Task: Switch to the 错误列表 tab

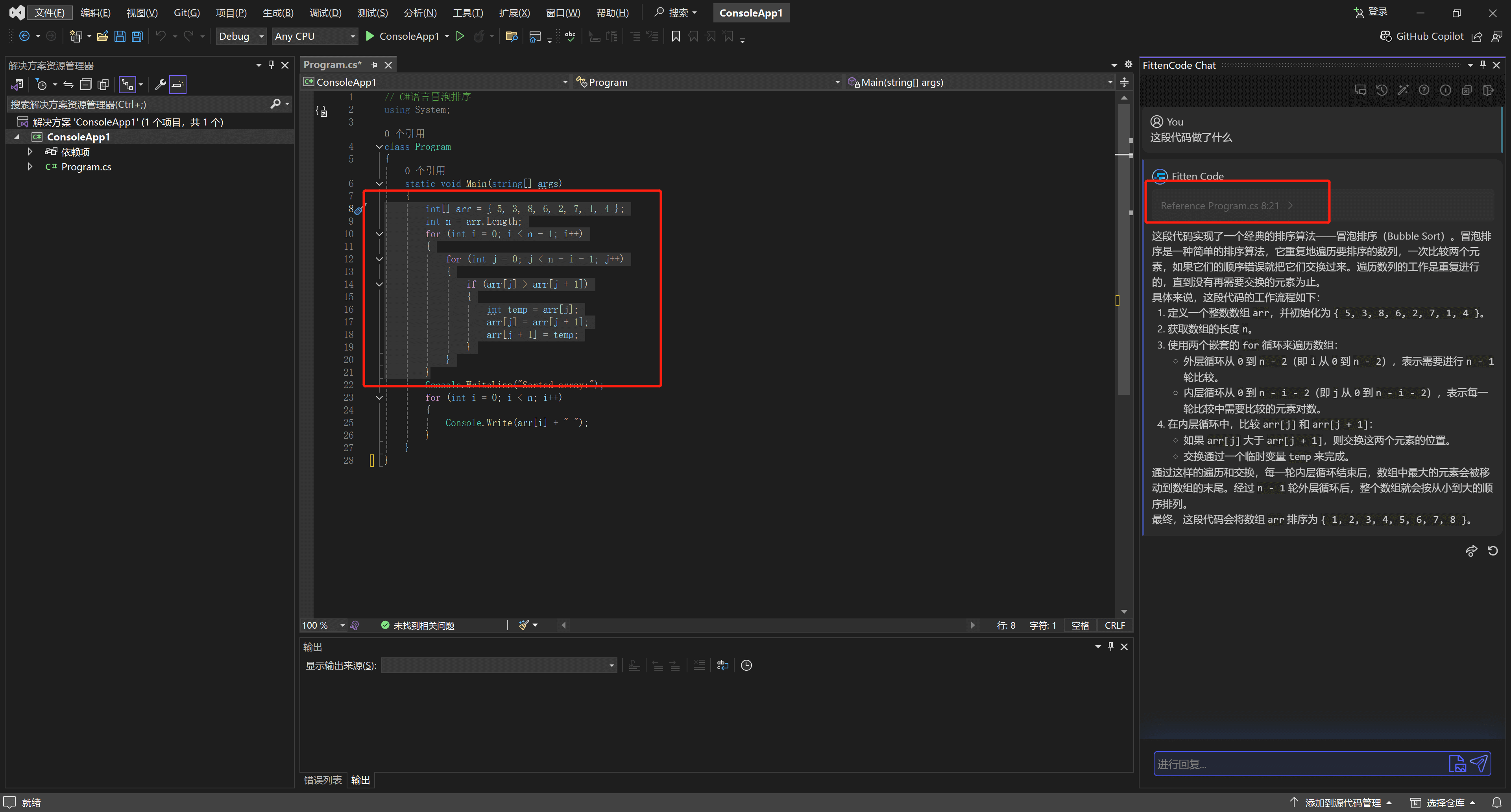Action: point(323,780)
